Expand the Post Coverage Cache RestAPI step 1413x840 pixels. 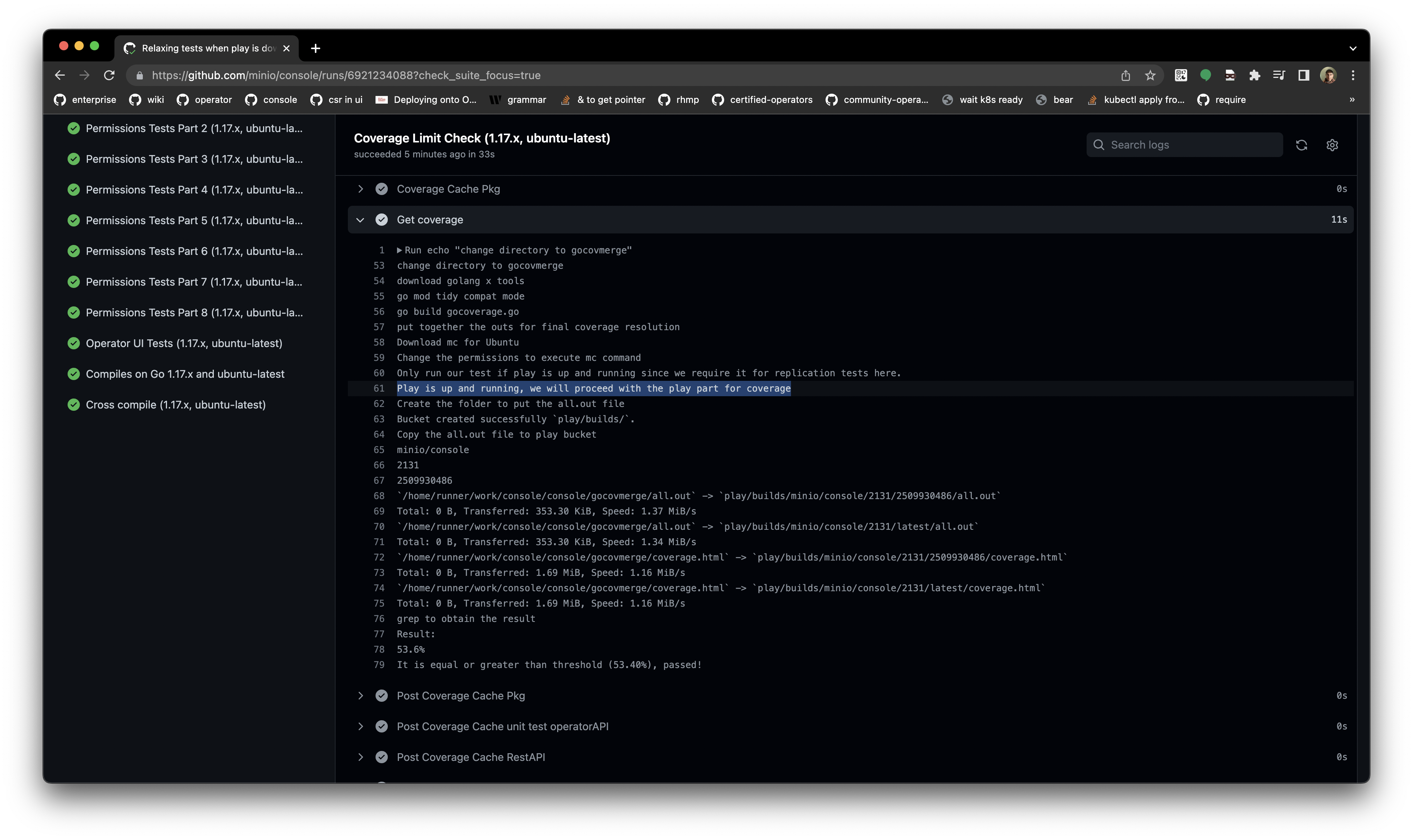coord(360,757)
